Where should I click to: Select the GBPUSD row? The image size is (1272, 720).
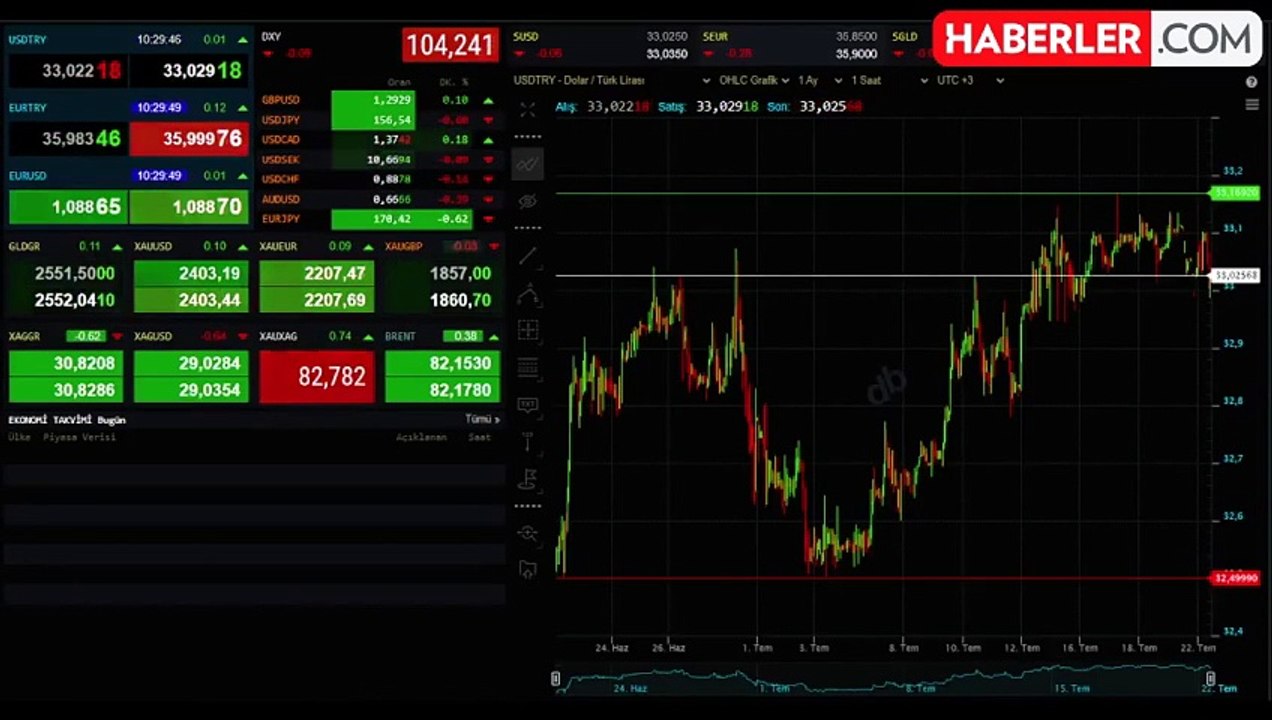[378, 100]
